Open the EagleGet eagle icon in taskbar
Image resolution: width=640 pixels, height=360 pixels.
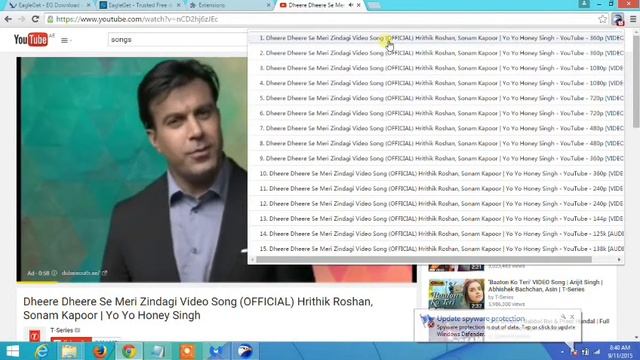pos(245,351)
